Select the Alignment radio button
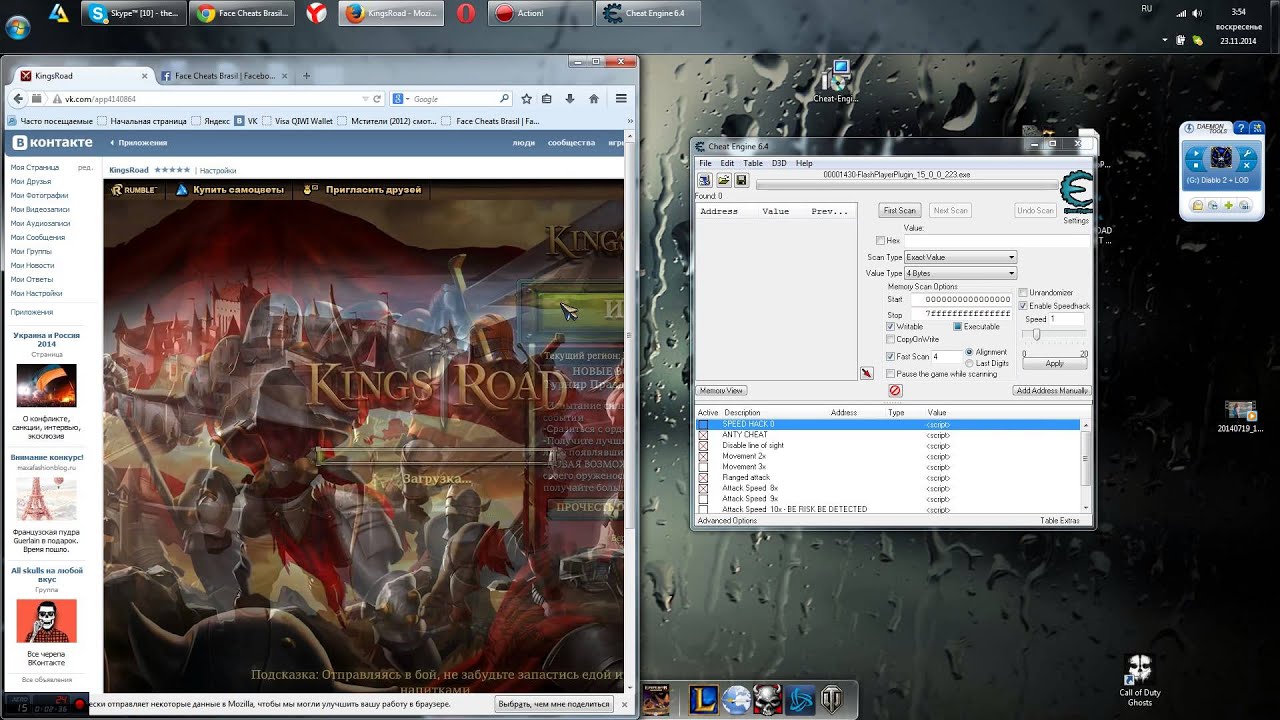The image size is (1280, 720). pos(970,352)
